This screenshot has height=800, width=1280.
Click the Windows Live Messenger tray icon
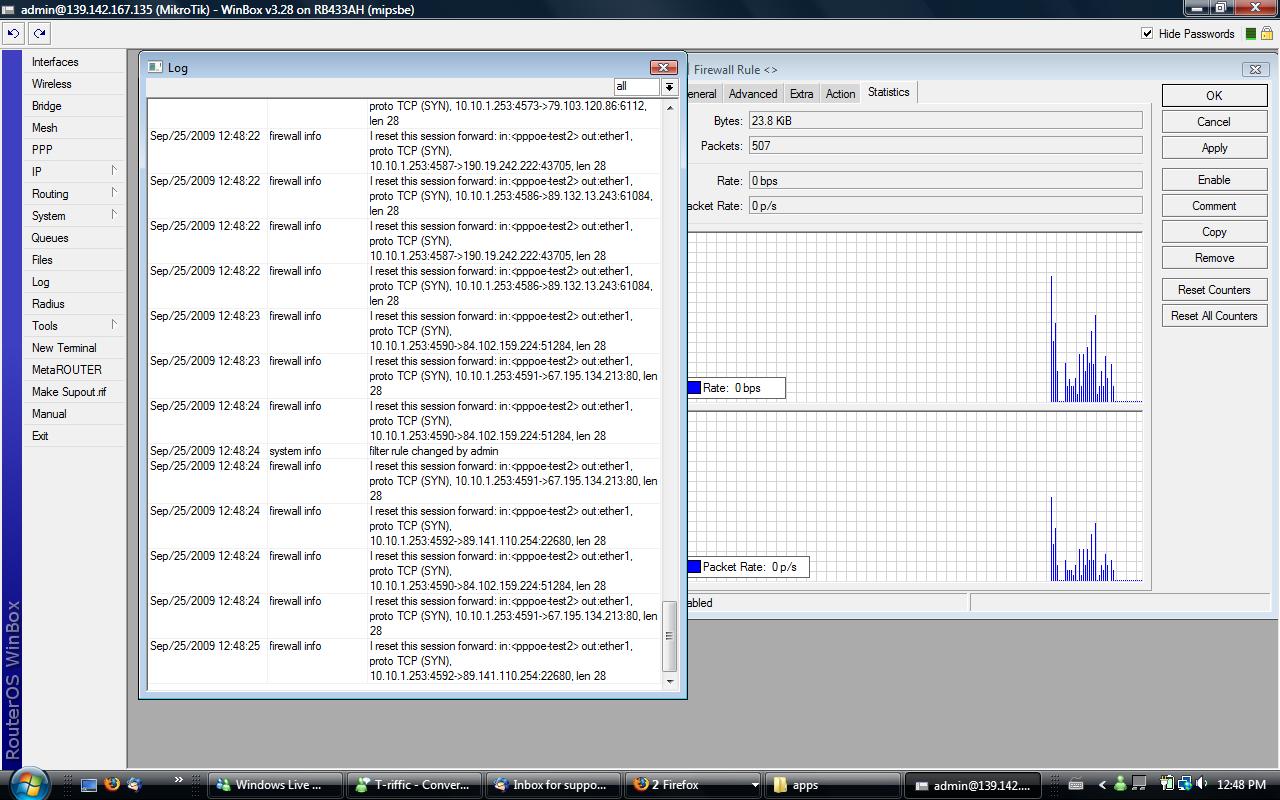[1121, 785]
